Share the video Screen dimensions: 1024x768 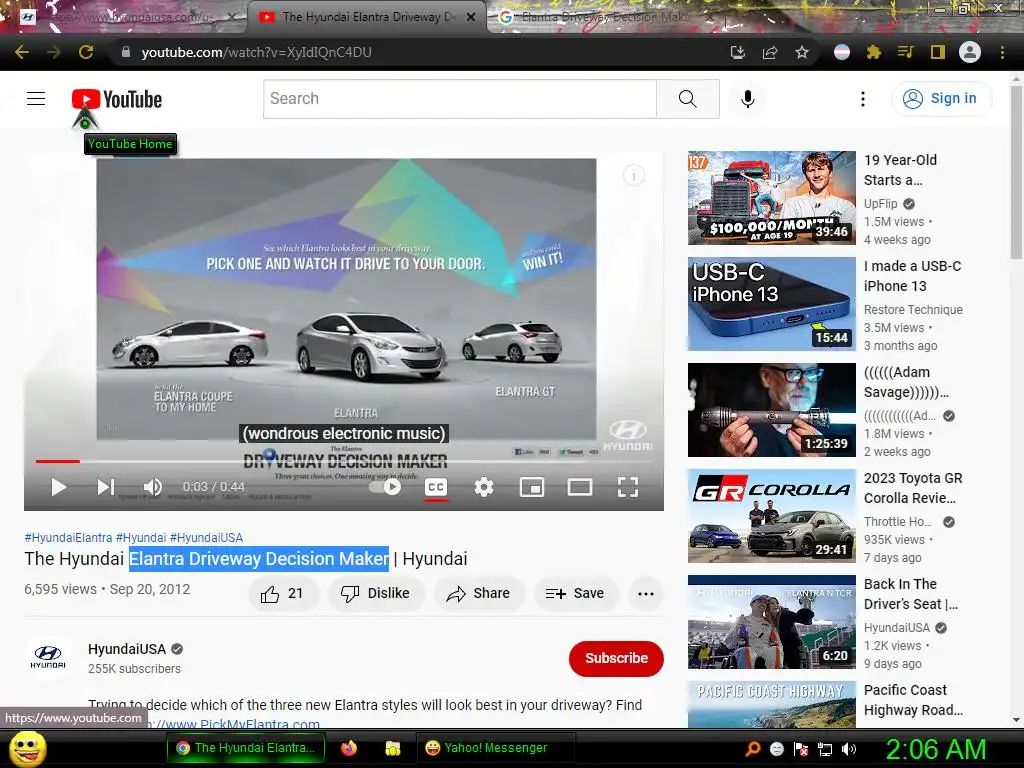(479, 594)
